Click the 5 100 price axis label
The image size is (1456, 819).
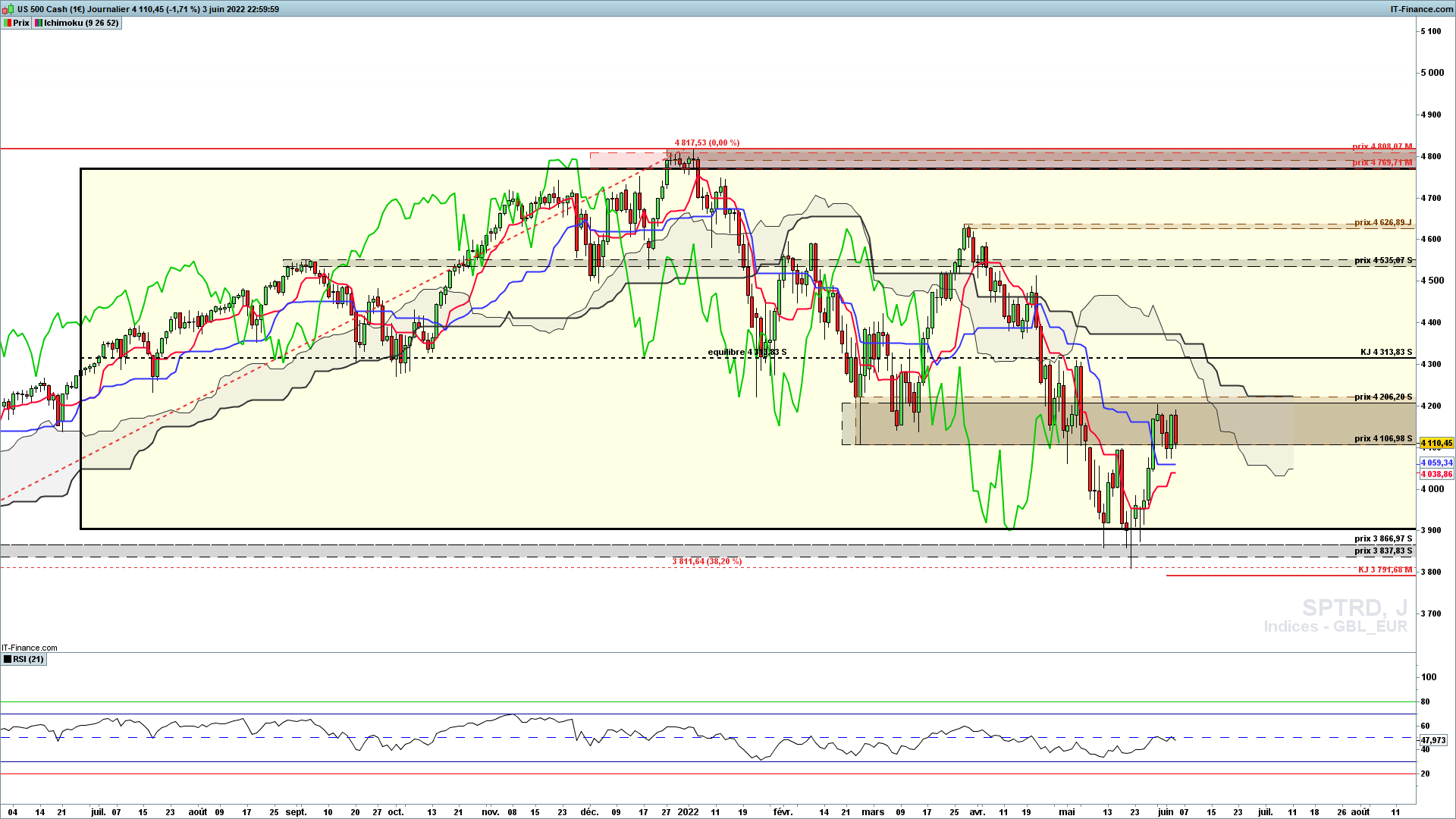pos(1432,31)
